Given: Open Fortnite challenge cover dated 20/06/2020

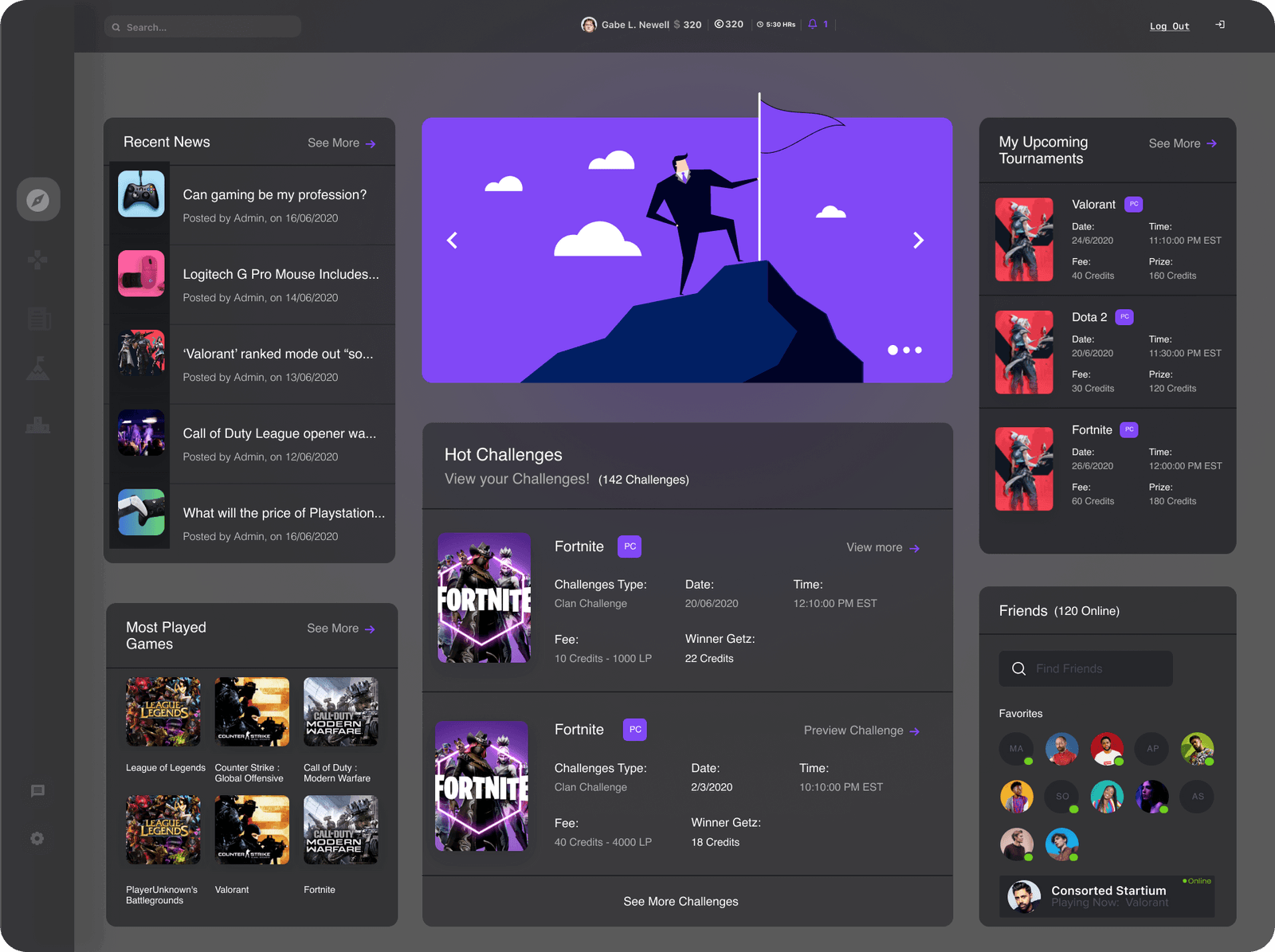Looking at the screenshot, I should (484, 597).
